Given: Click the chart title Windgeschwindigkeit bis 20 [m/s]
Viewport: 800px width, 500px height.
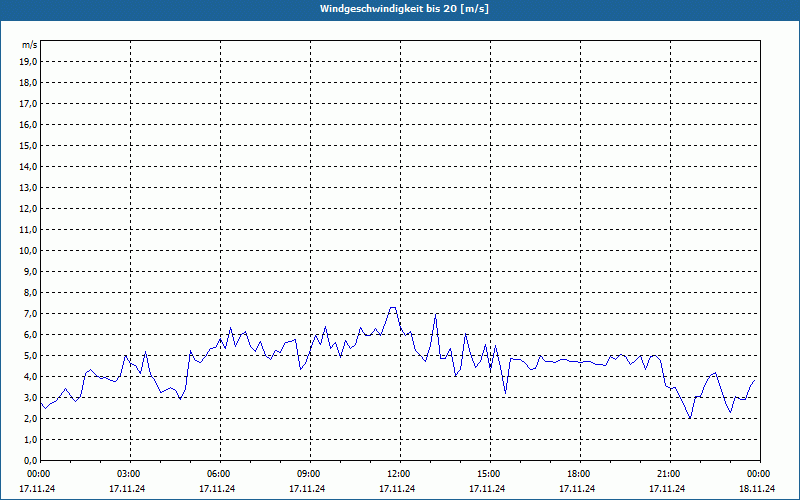Looking at the screenshot, I should (x=404, y=9).
